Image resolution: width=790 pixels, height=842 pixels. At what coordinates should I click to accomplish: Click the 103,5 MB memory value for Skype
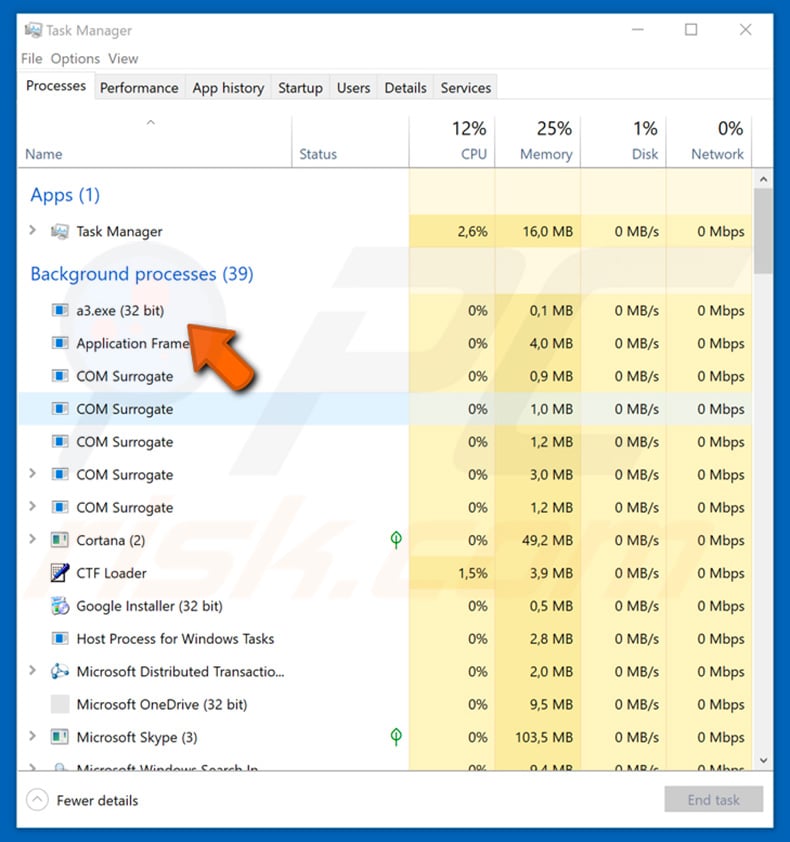tap(543, 737)
